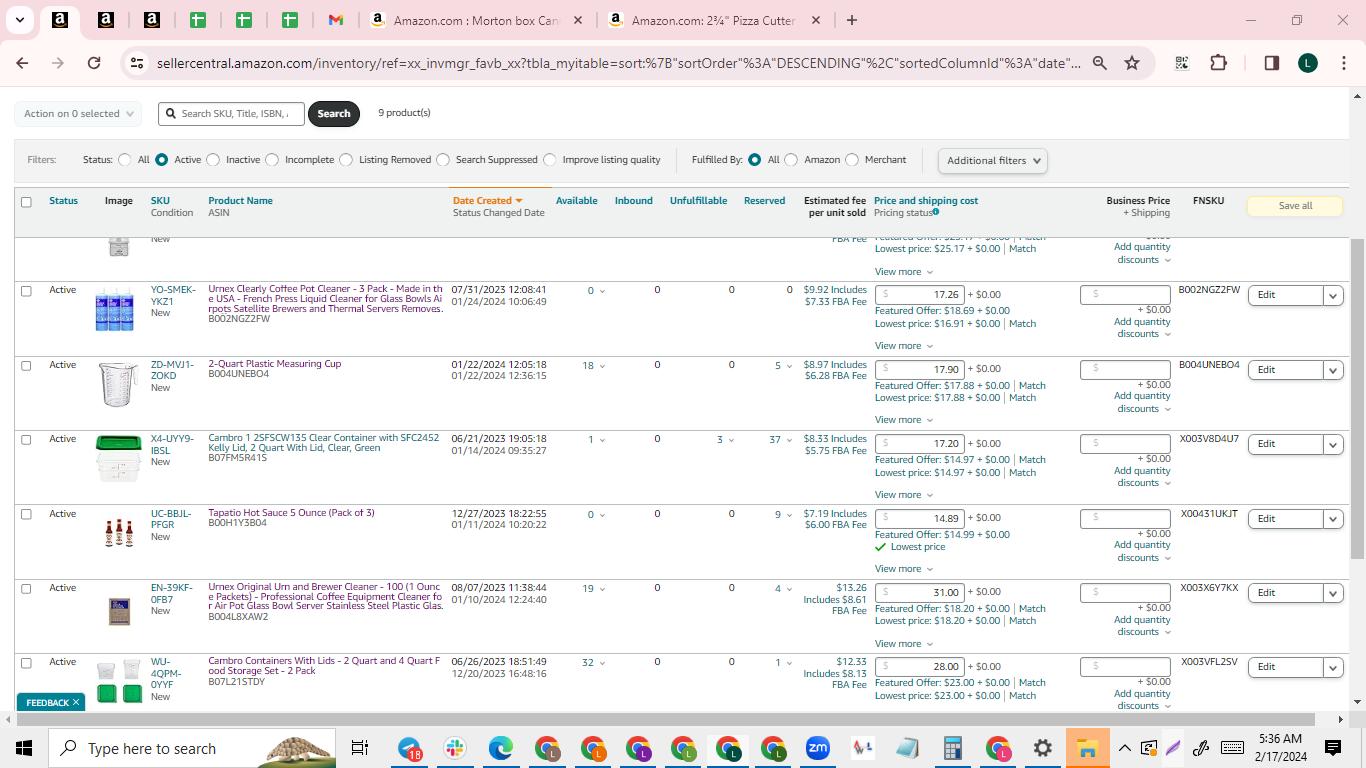Select the Listing Removed status radio
This screenshot has height=768, width=1366.
click(x=346, y=160)
